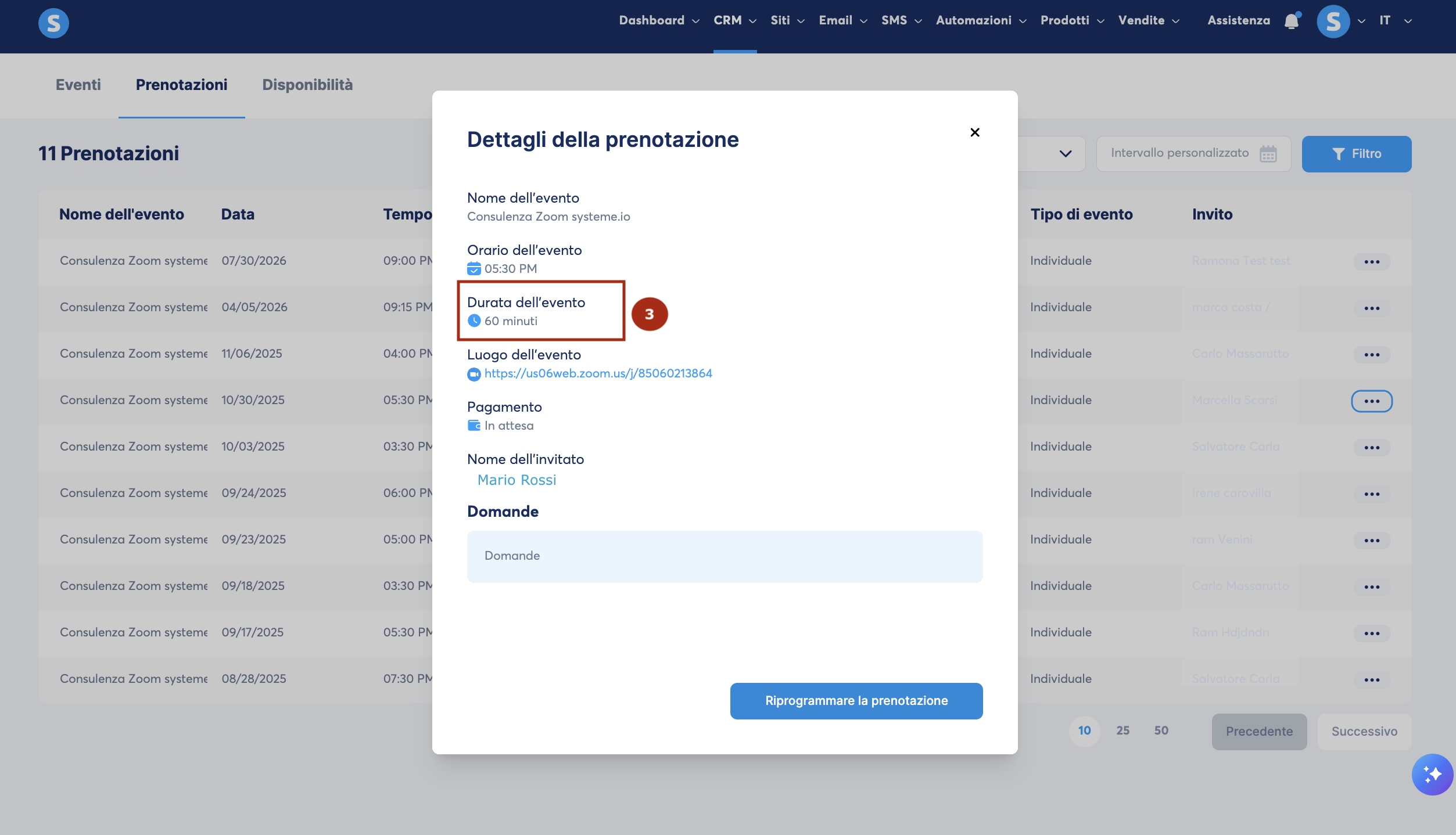Open actions menu for 09/18/2025 booking

coord(1372,587)
